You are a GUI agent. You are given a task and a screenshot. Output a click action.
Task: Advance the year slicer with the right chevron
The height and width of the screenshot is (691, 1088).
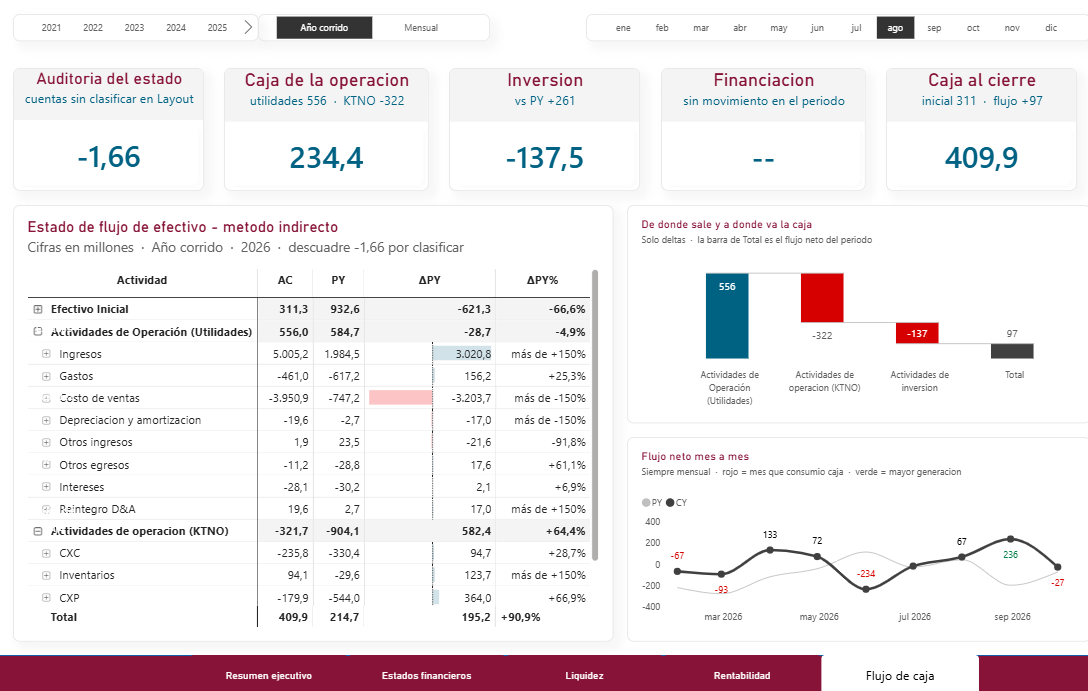point(248,28)
